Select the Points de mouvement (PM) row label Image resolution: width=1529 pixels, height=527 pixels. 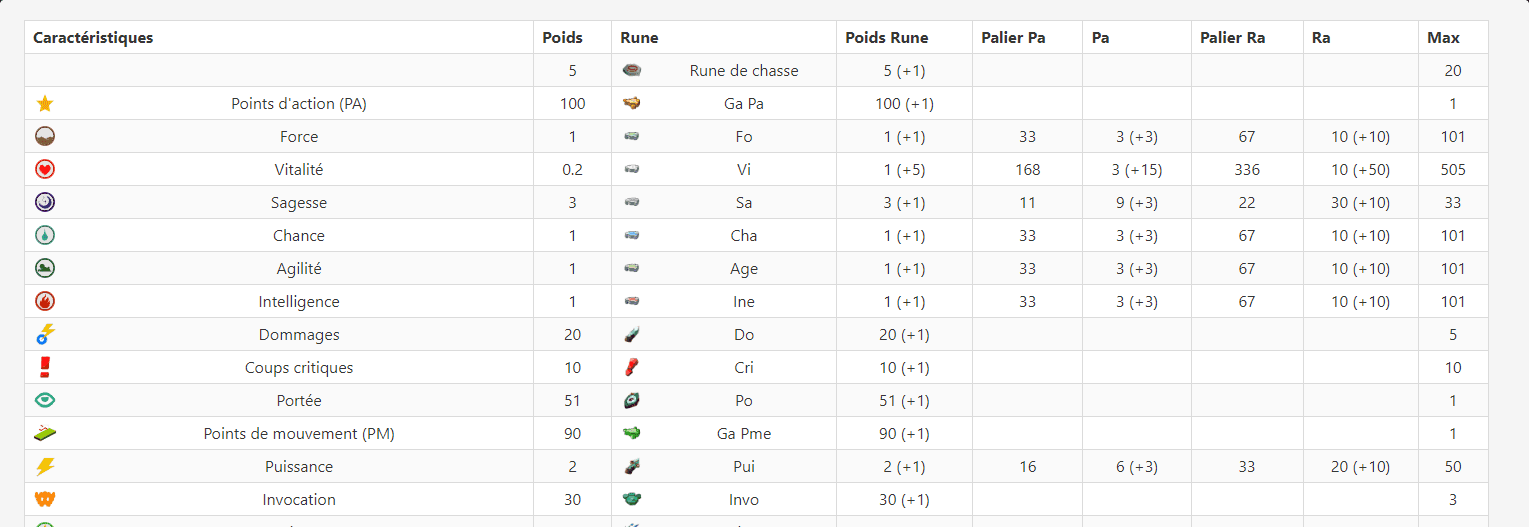pos(299,433)
